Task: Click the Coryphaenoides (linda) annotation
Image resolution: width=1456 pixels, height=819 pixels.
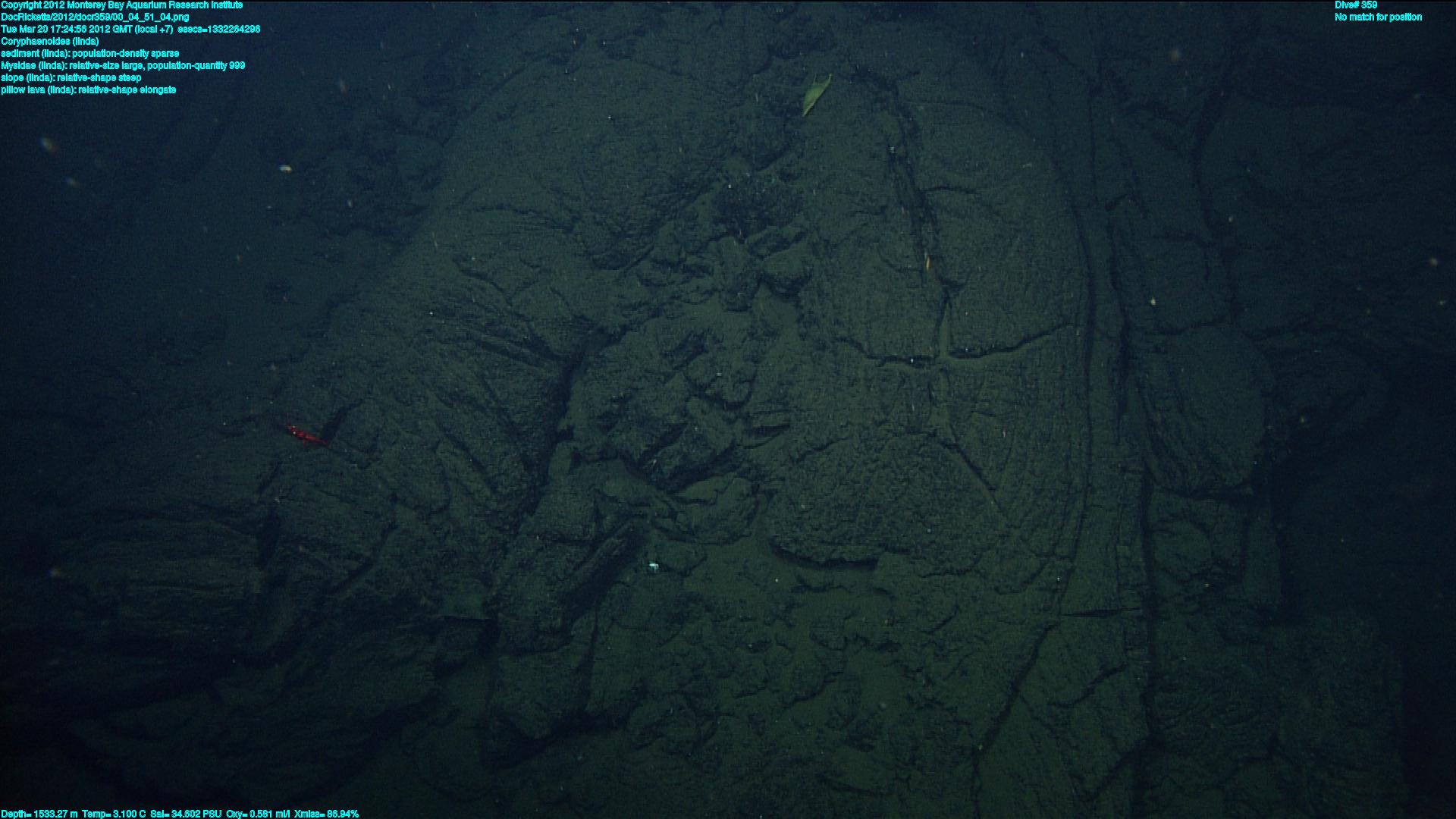Action: [50, 42]
